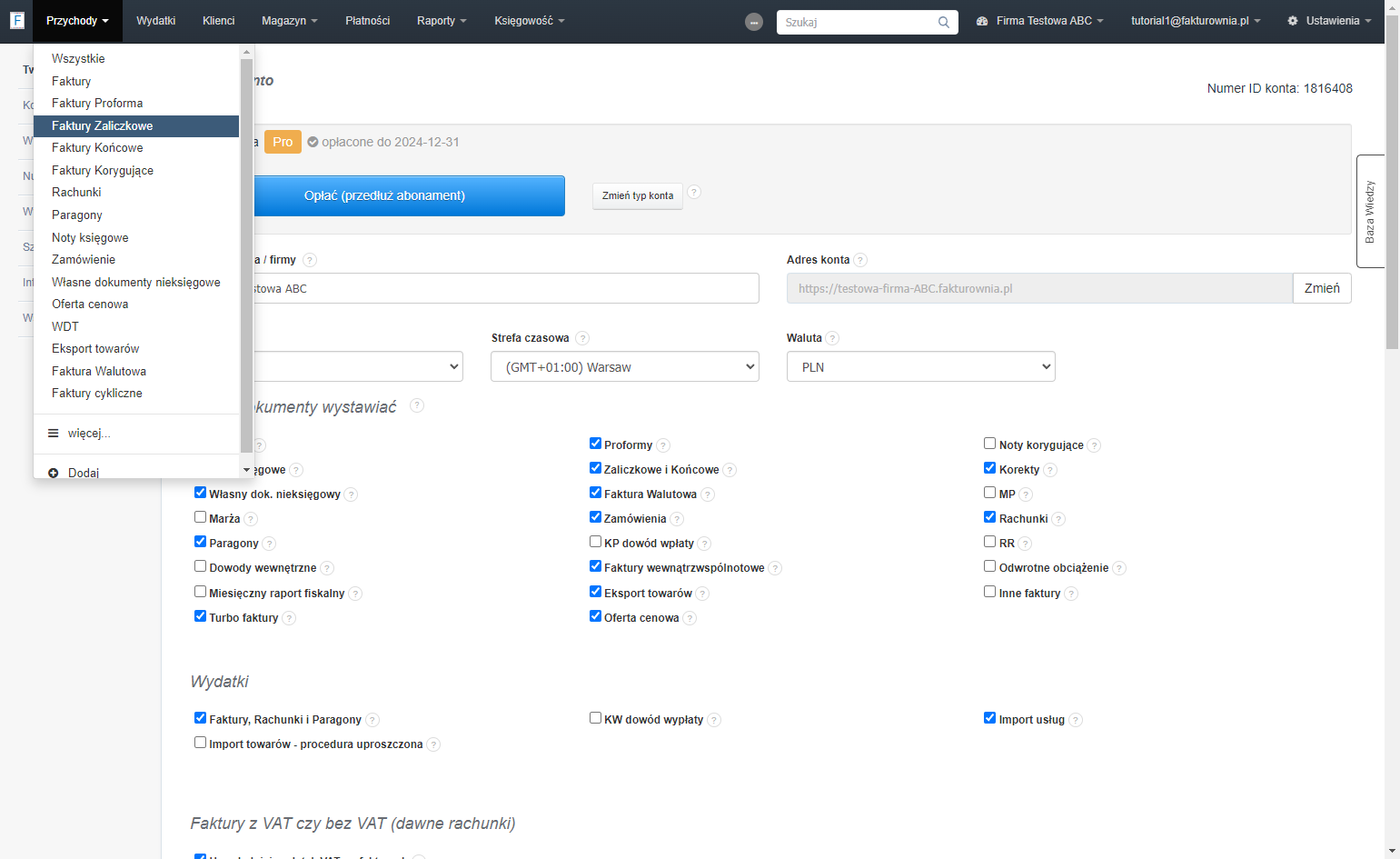Click the Zmień typ konta button
1400x859 pixels.
(x=638, y=195)
